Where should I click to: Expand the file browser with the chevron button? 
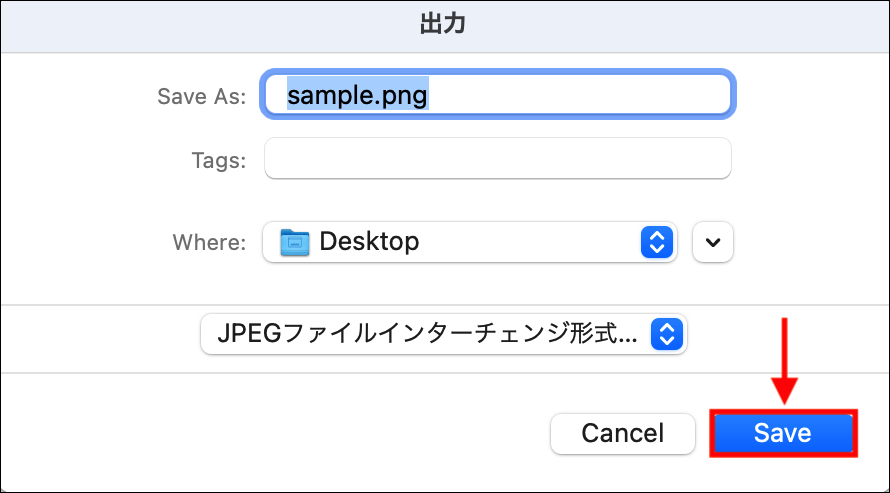click(x=713, y=242)
